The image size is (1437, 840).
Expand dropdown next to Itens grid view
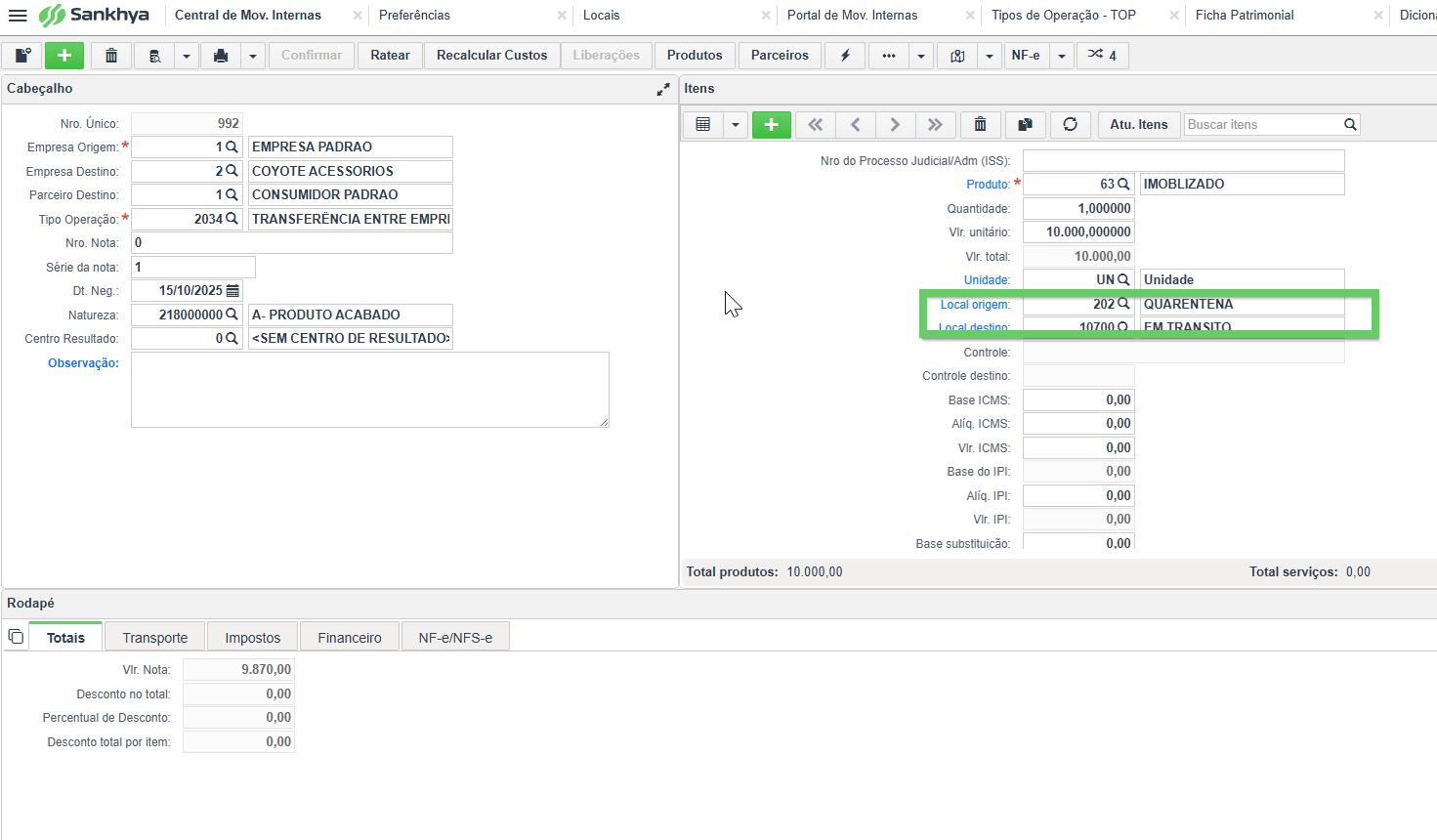(x=736, y=125)
